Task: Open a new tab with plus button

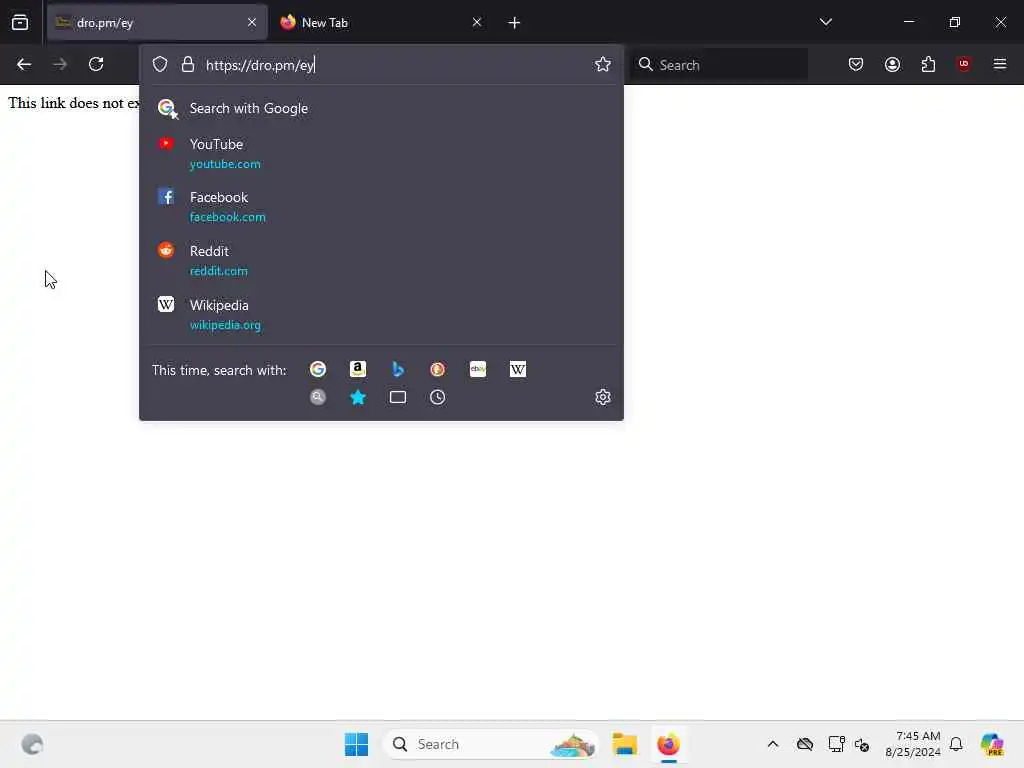Action: (514, 23)
